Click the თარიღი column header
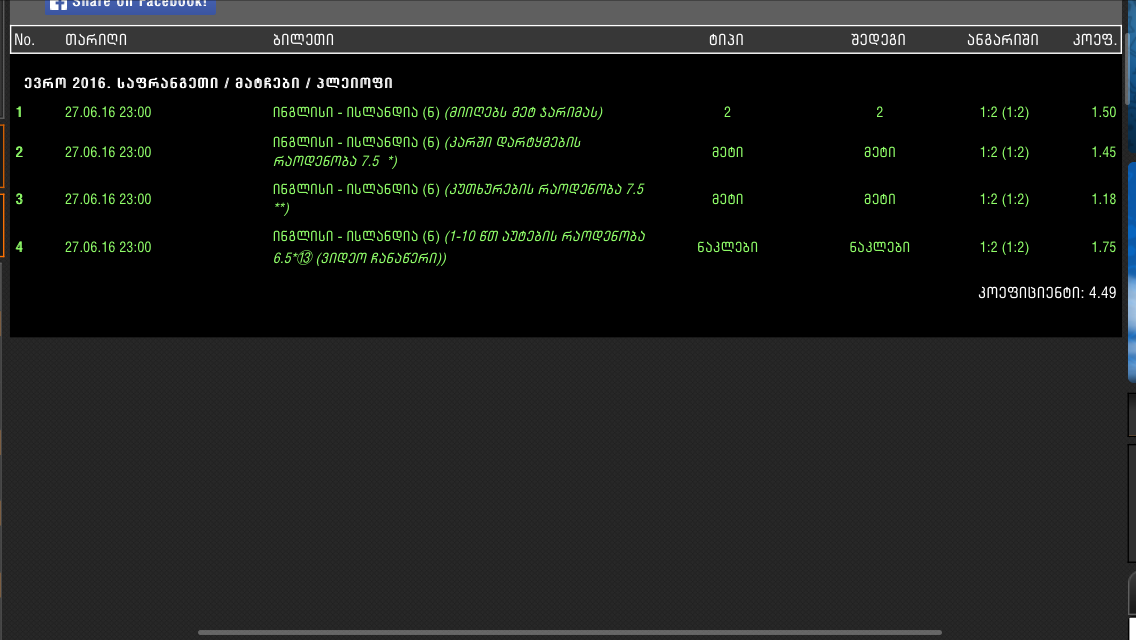 (96, 40)
